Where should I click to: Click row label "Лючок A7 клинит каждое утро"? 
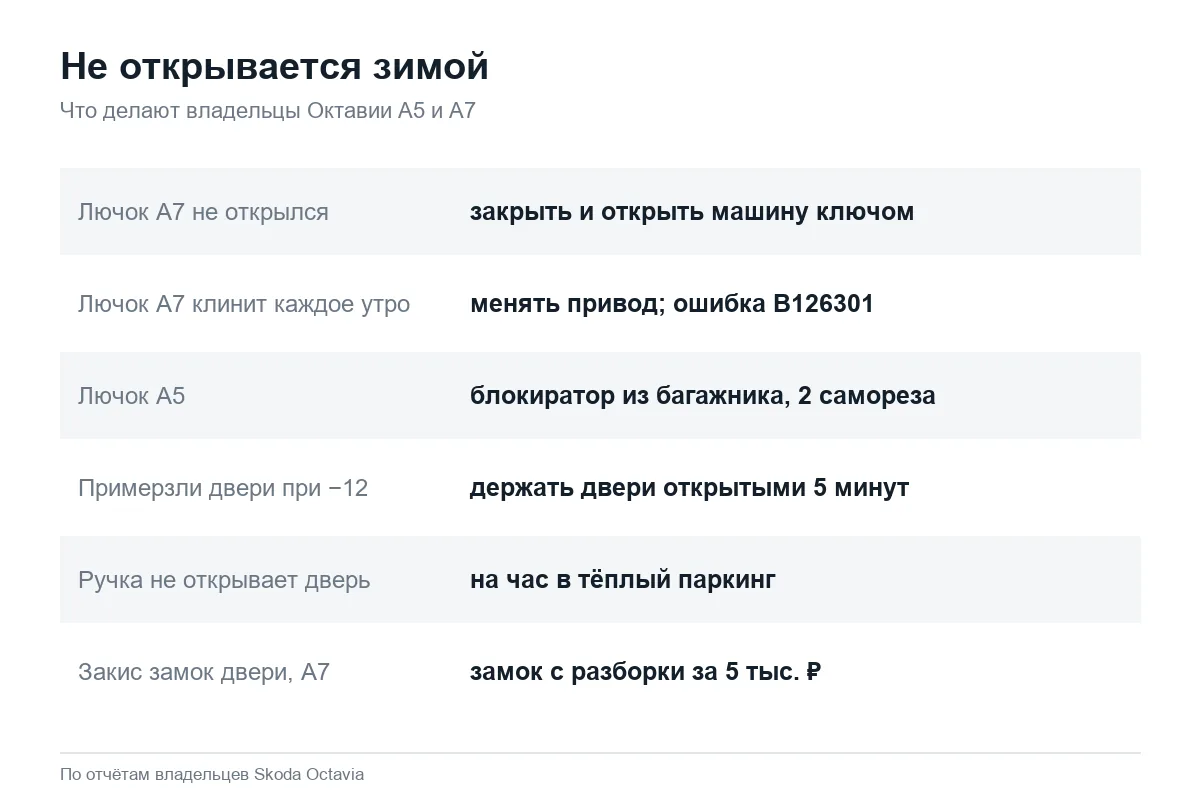click(x=244, y=304)
